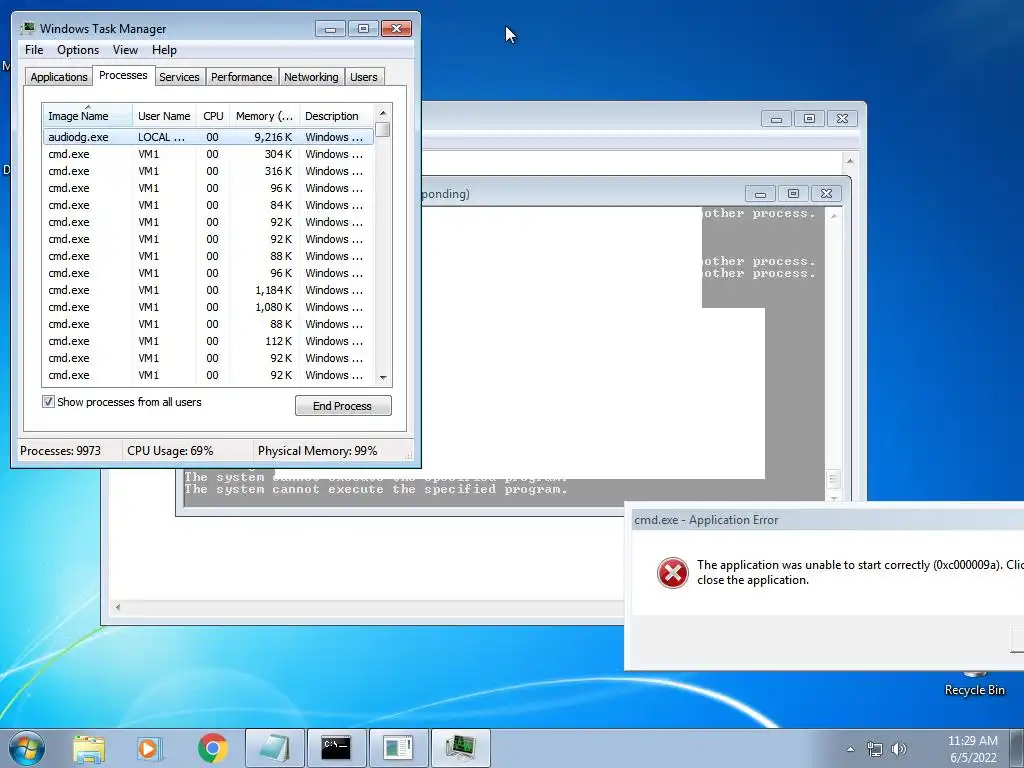Image resolution: width=1024 pixels, height=768 pixels.
Task: Select cmd.exe row using 1,184 K
Action: click(208, 290)
